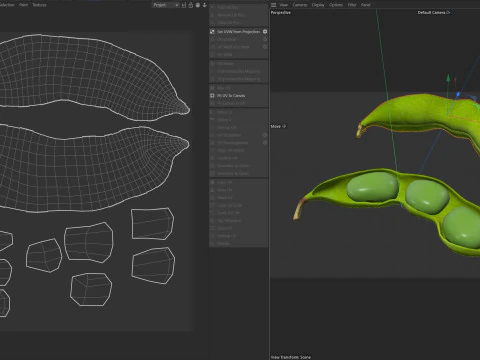Image resolution: width=480 pixels, height=360 pixels.
Task: Open the viewport Cameras menu
Action: (300, 5)
